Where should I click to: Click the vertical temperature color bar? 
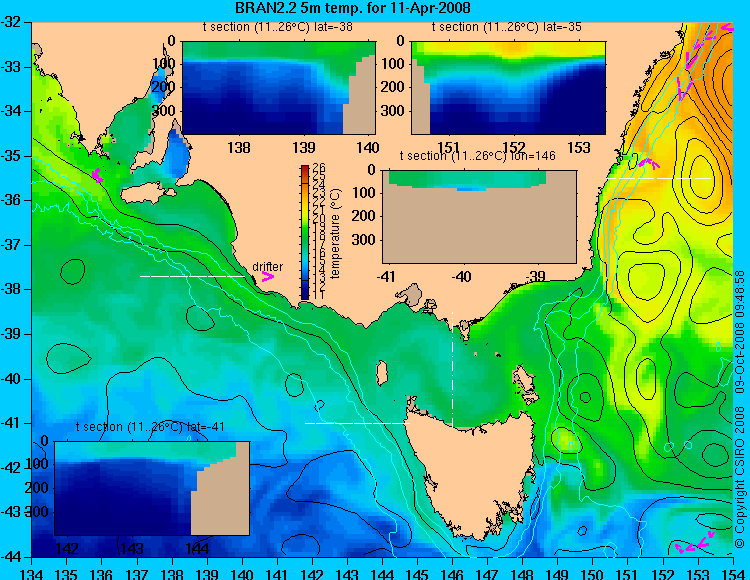point(305,232)
